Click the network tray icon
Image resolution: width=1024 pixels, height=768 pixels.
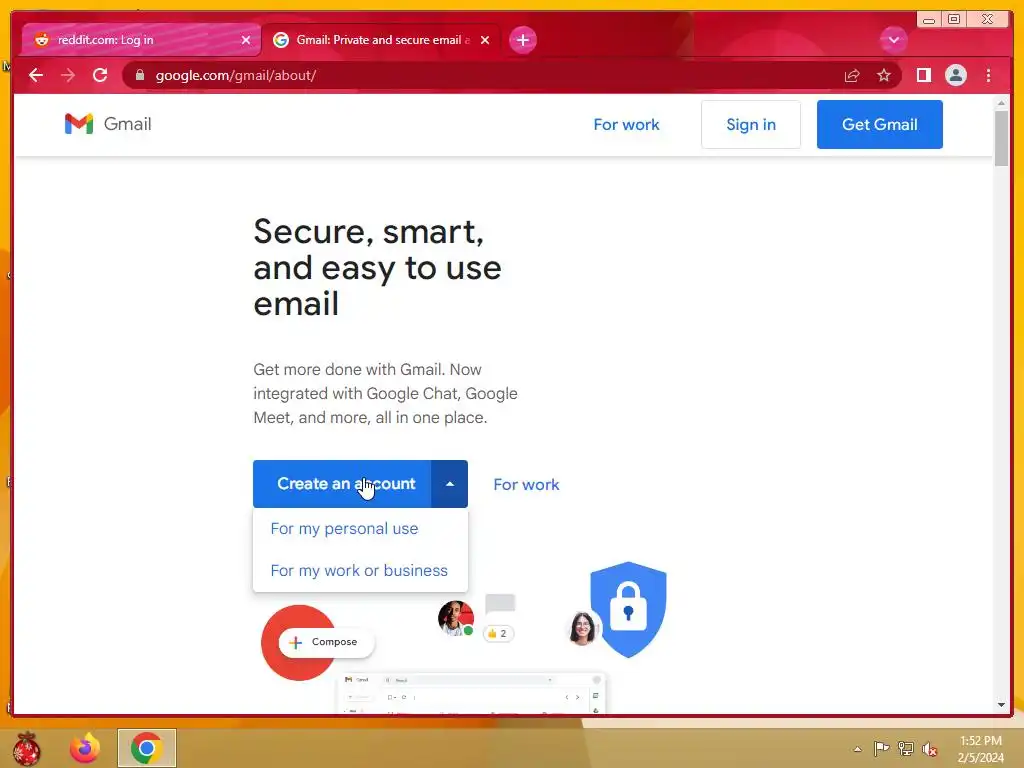[x=905, y=748]
